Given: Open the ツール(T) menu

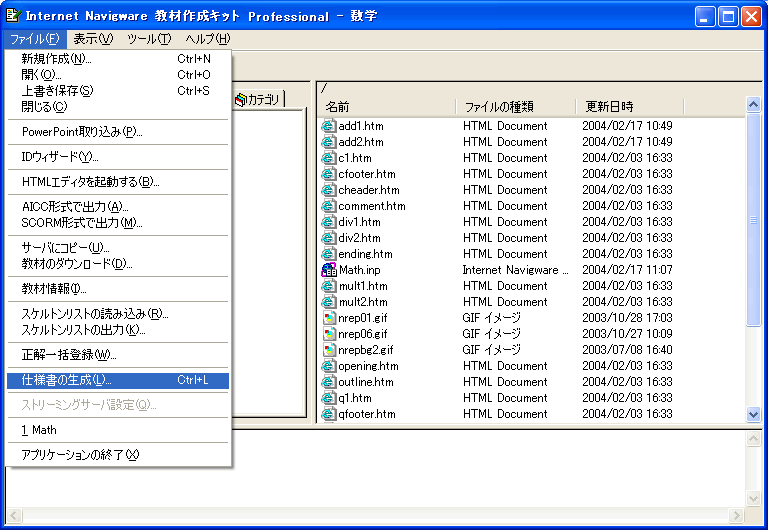Looking at the screenshot, I should [x=149, y=39].
